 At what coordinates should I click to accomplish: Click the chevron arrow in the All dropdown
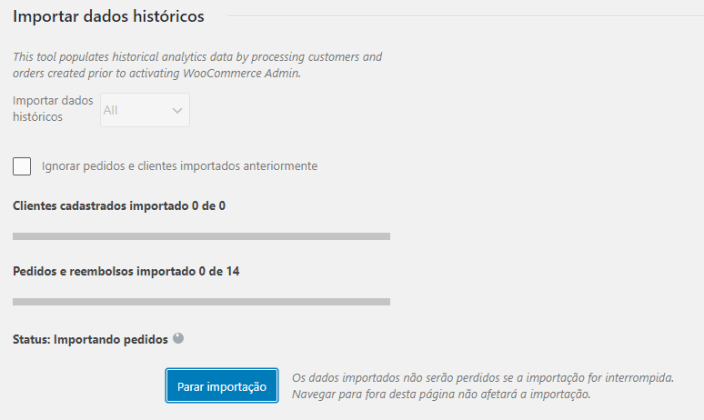click(177, 110)
